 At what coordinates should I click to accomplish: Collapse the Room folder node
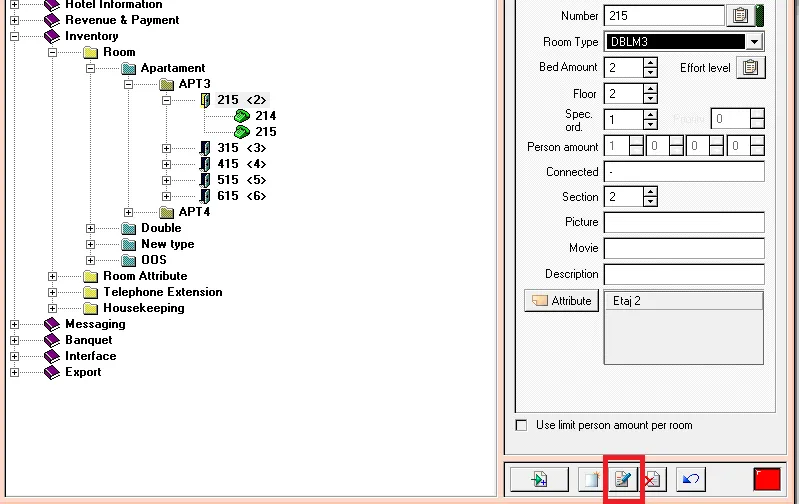52,52
